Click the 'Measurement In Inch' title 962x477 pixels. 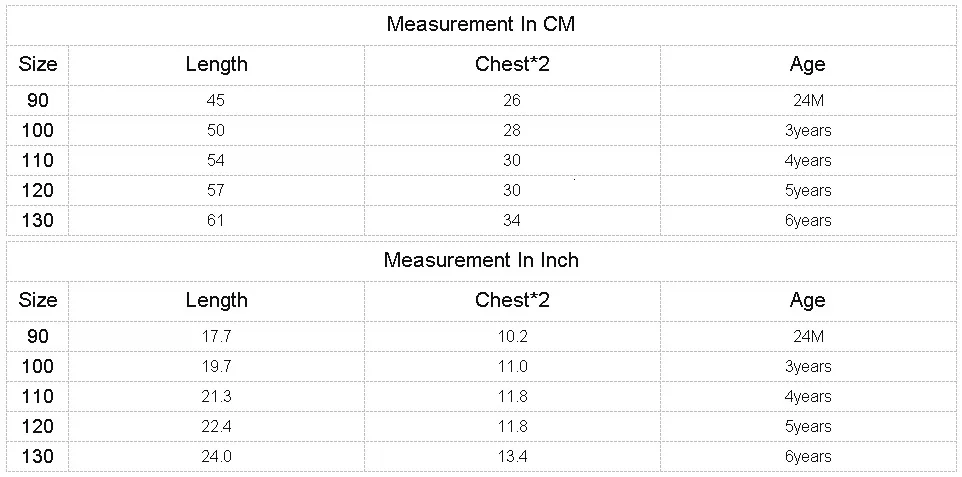click(x=481, y=260)
